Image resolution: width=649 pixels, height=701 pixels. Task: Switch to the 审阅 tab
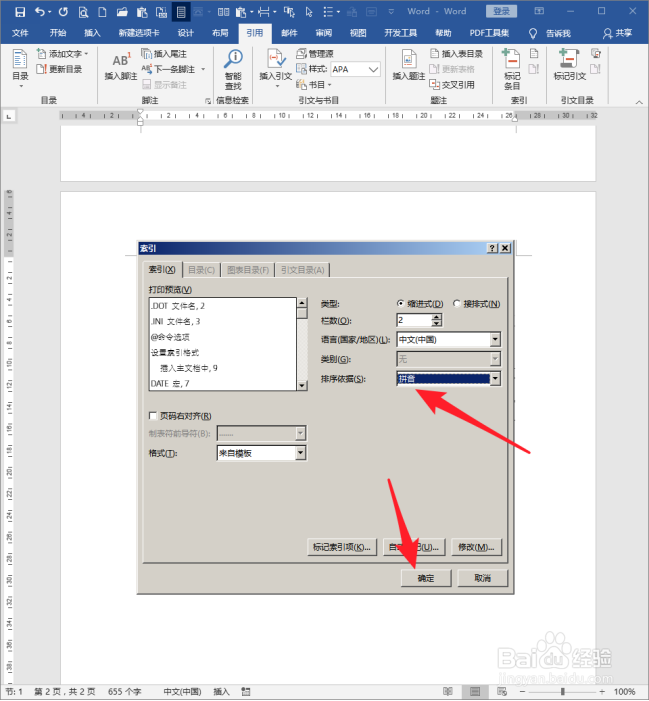coord(324,33)
